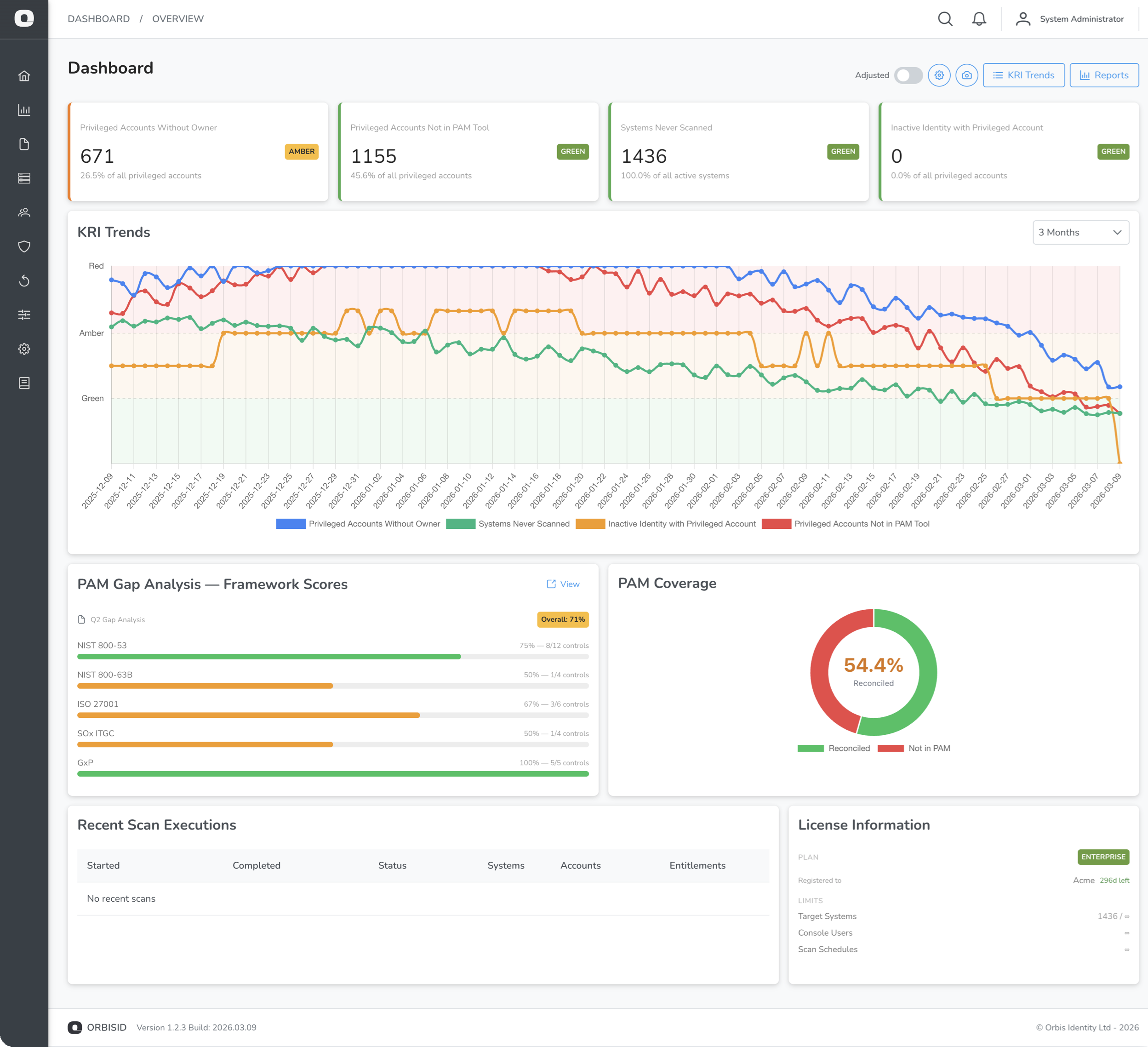Click View link in PAM Gap Analysis
1148x1047 pixels.
tap(563, 584)
